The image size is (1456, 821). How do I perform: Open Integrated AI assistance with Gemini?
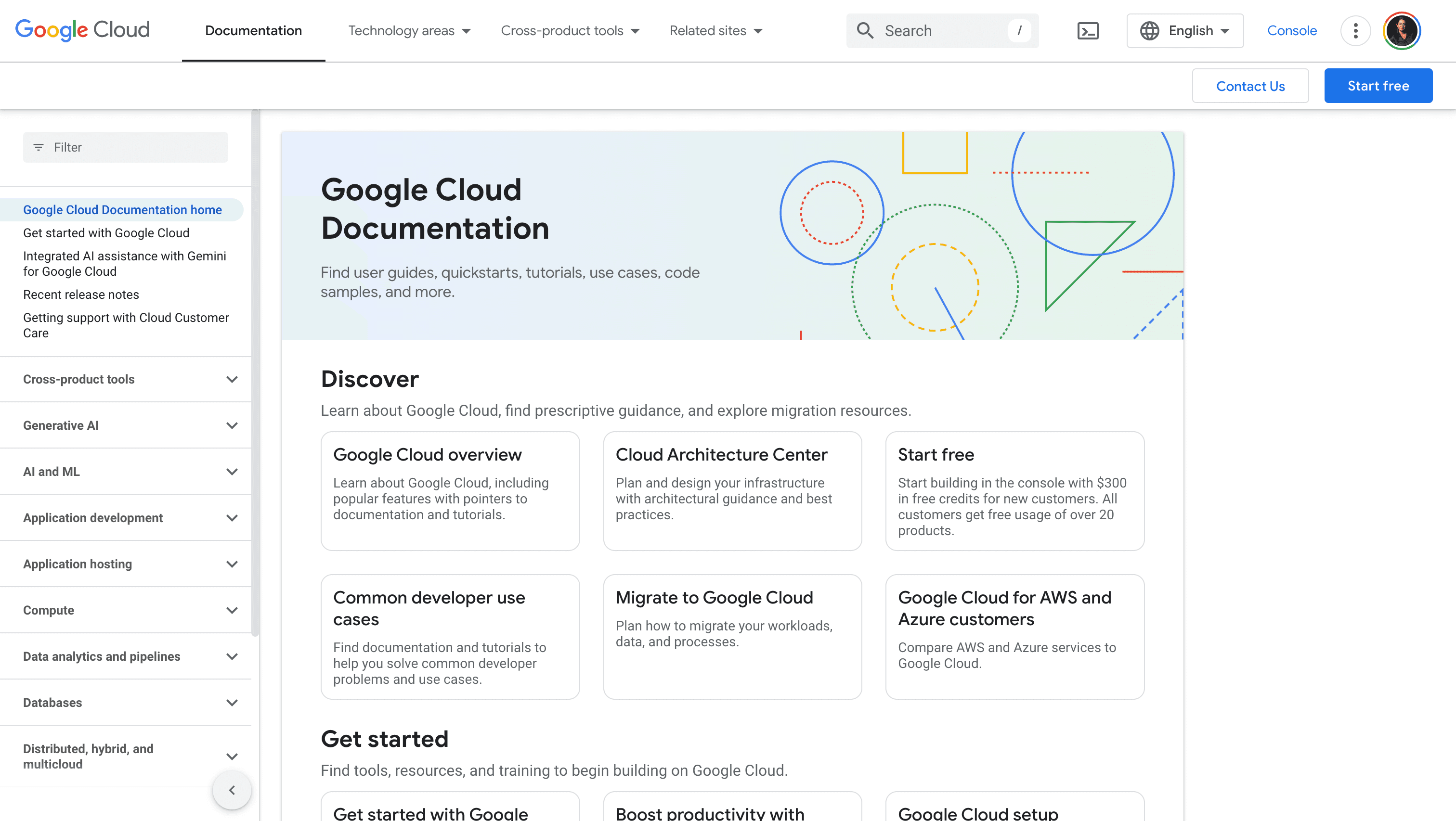coord(125,264)
